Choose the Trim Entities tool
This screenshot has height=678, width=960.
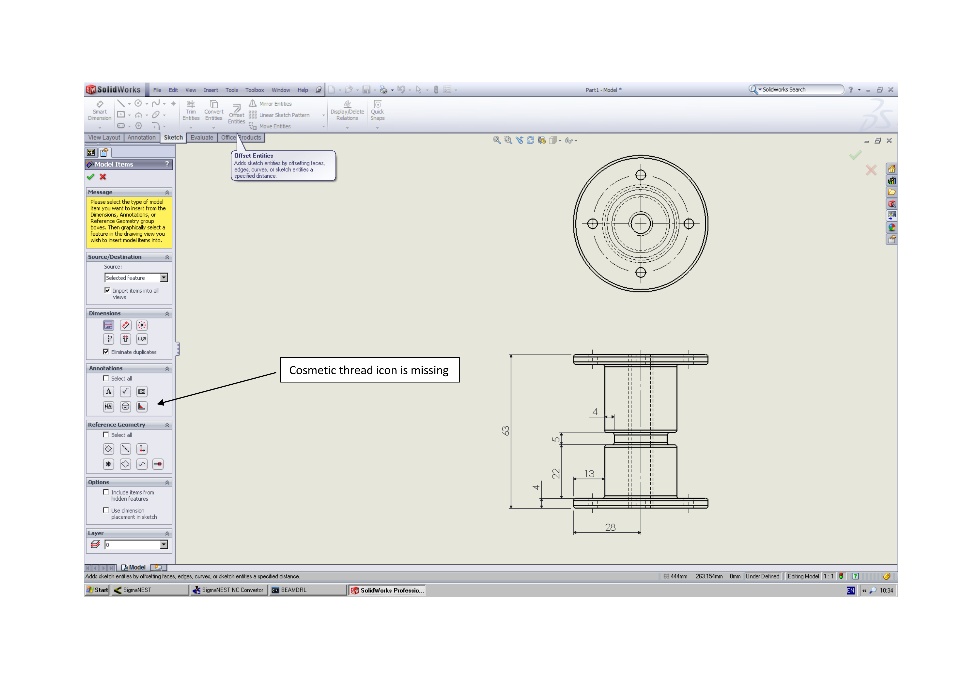click(191, 111)
